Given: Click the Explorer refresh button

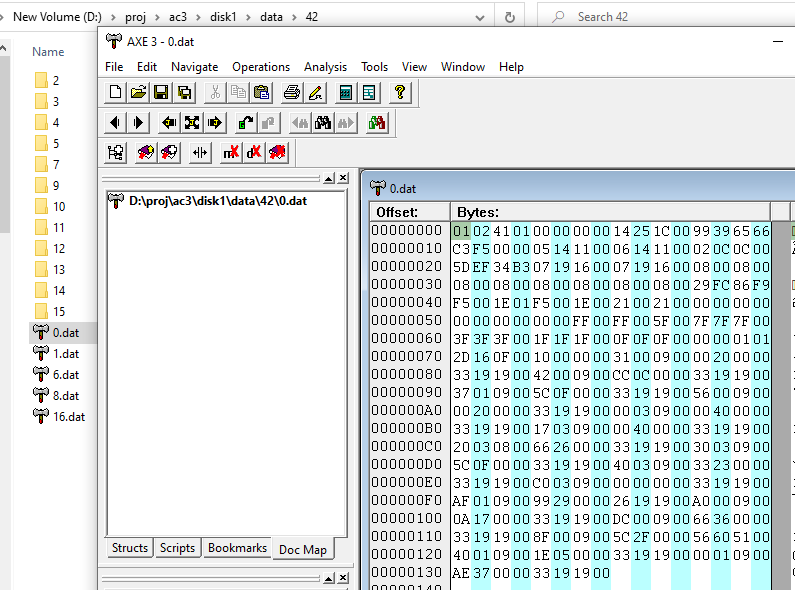Looking at the screenshot, I should coord(510,17).
